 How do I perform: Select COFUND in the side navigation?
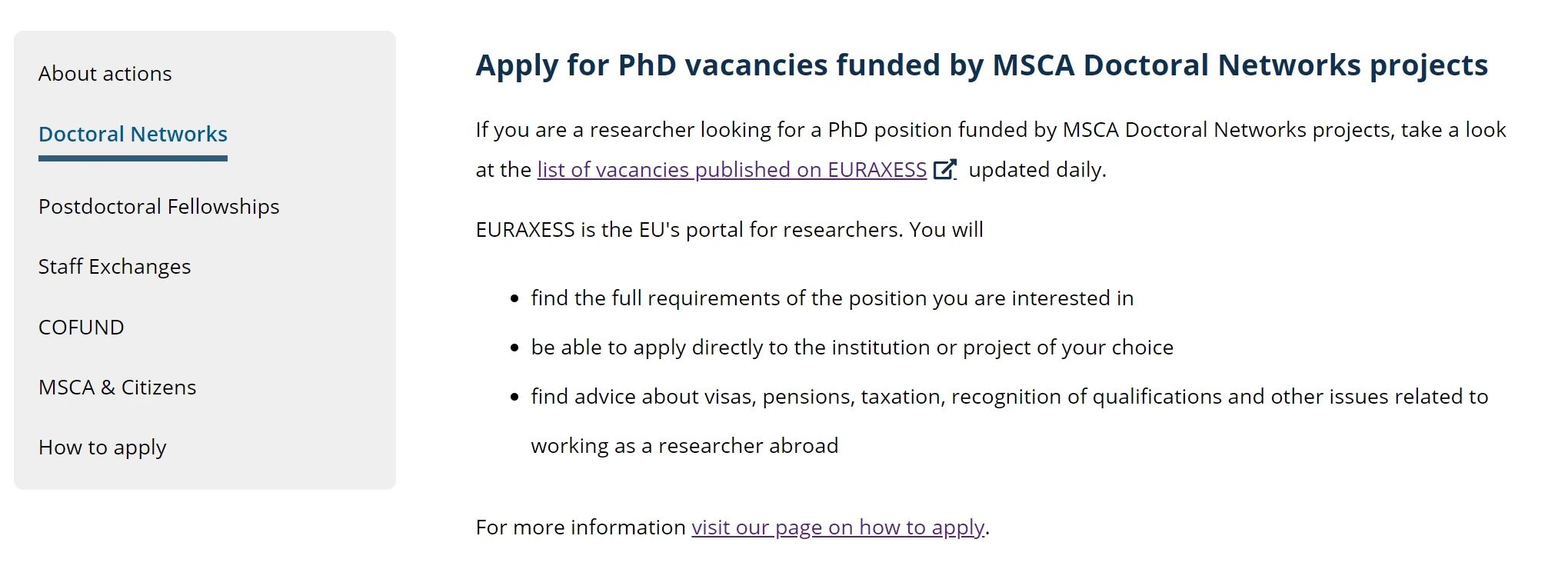click(x=82, y=328)
